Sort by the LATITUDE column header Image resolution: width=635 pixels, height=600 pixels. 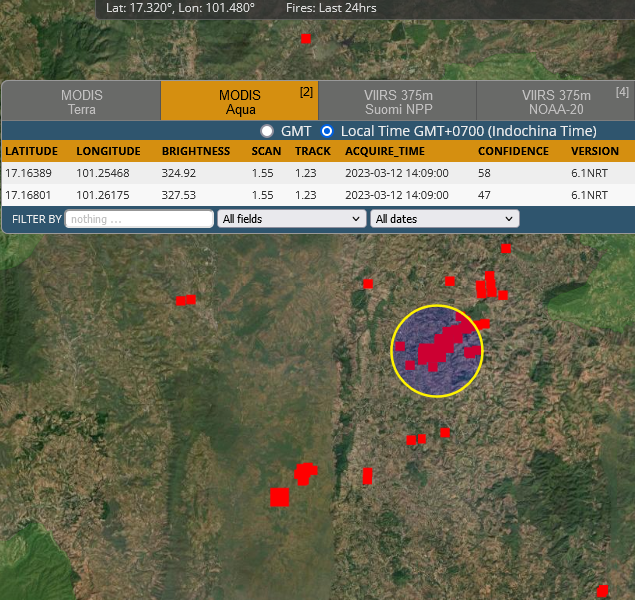(32, 151)
